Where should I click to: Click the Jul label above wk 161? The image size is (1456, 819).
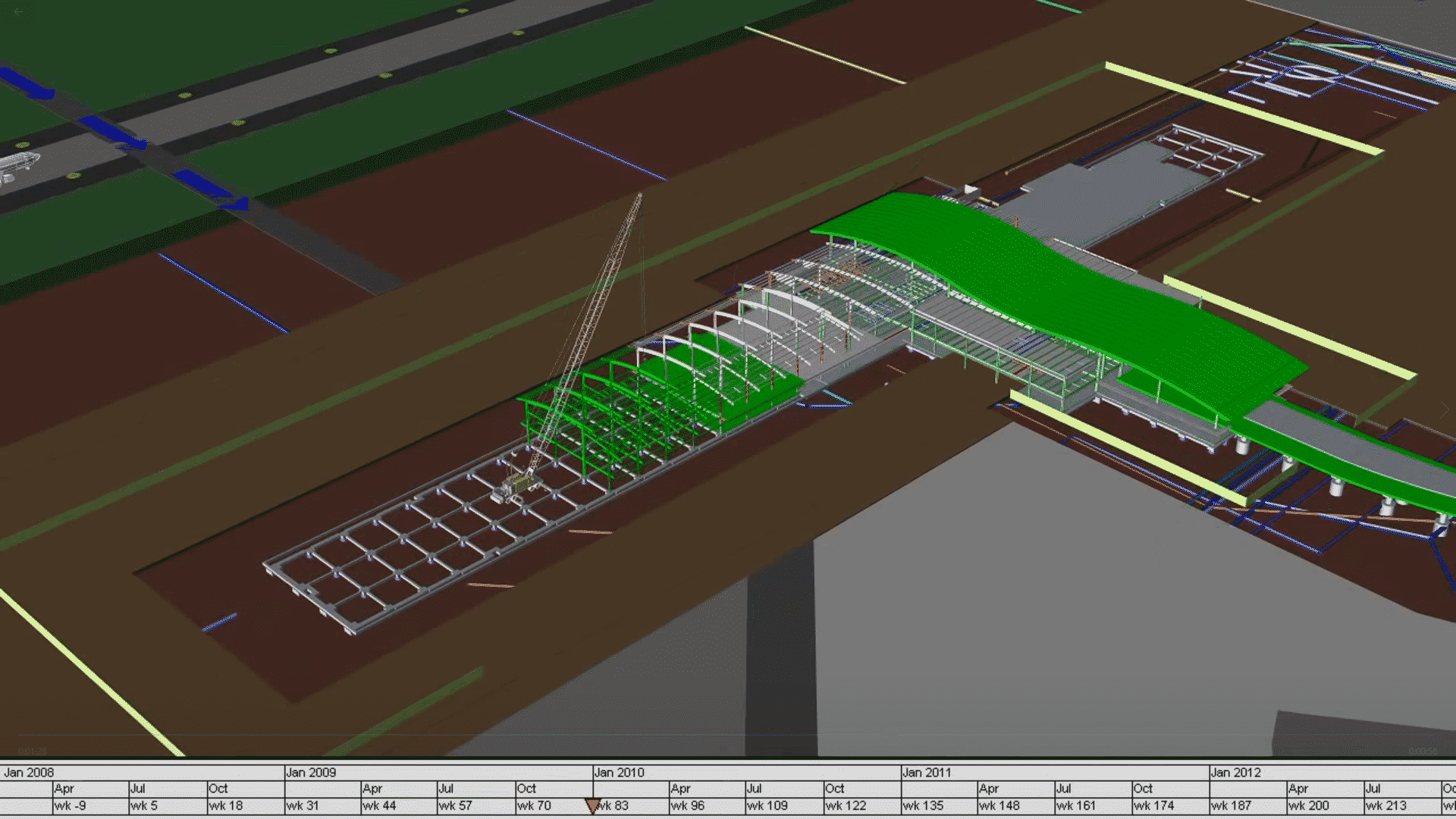pos(1064,789)
